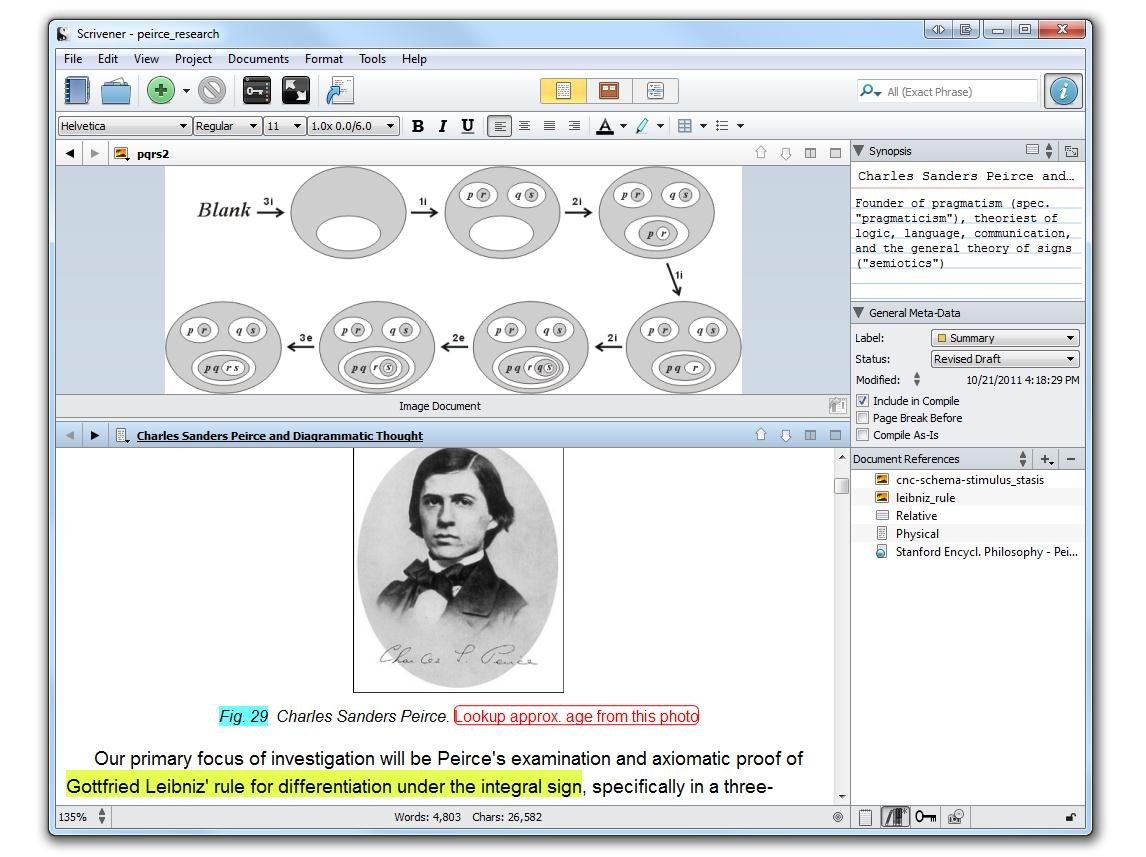The image size is (1146, 857).
Task: Click the Binder icon in the toolbar
Action: pyautogui.click(x=77, y=91)
